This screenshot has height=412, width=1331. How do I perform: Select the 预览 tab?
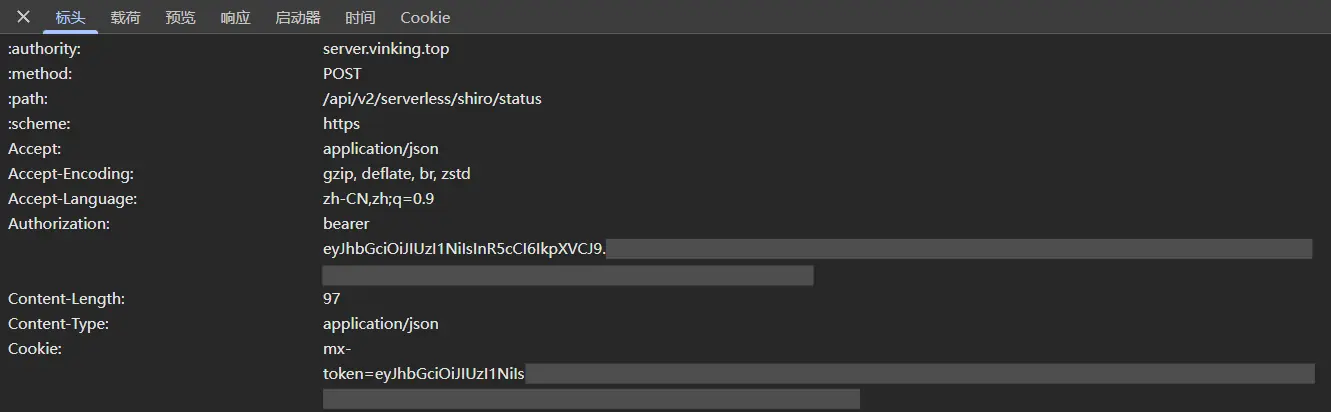click(x=180, y=17)
